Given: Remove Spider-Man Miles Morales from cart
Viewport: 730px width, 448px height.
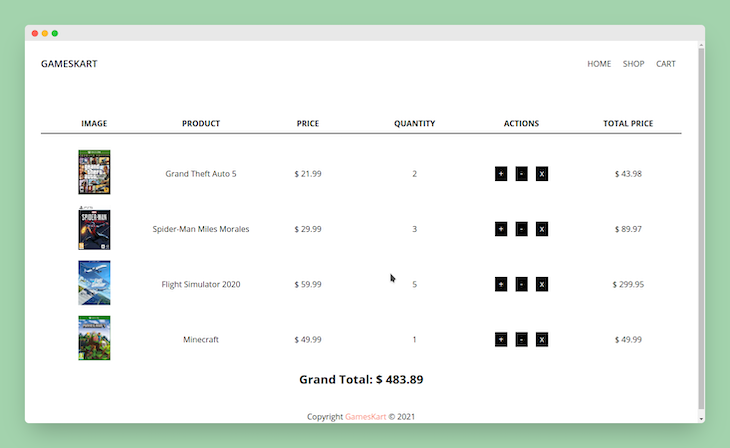Looking at the screenshot, I should [541, 229].
